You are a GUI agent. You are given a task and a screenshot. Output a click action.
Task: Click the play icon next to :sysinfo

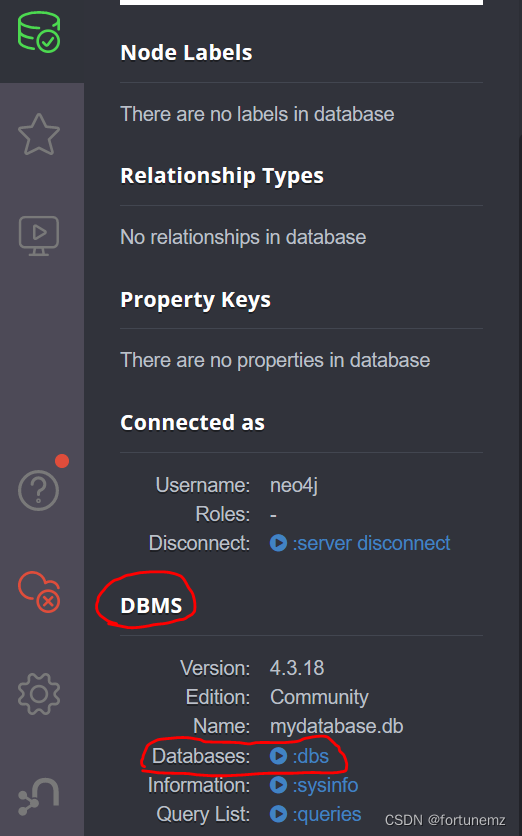278,785
